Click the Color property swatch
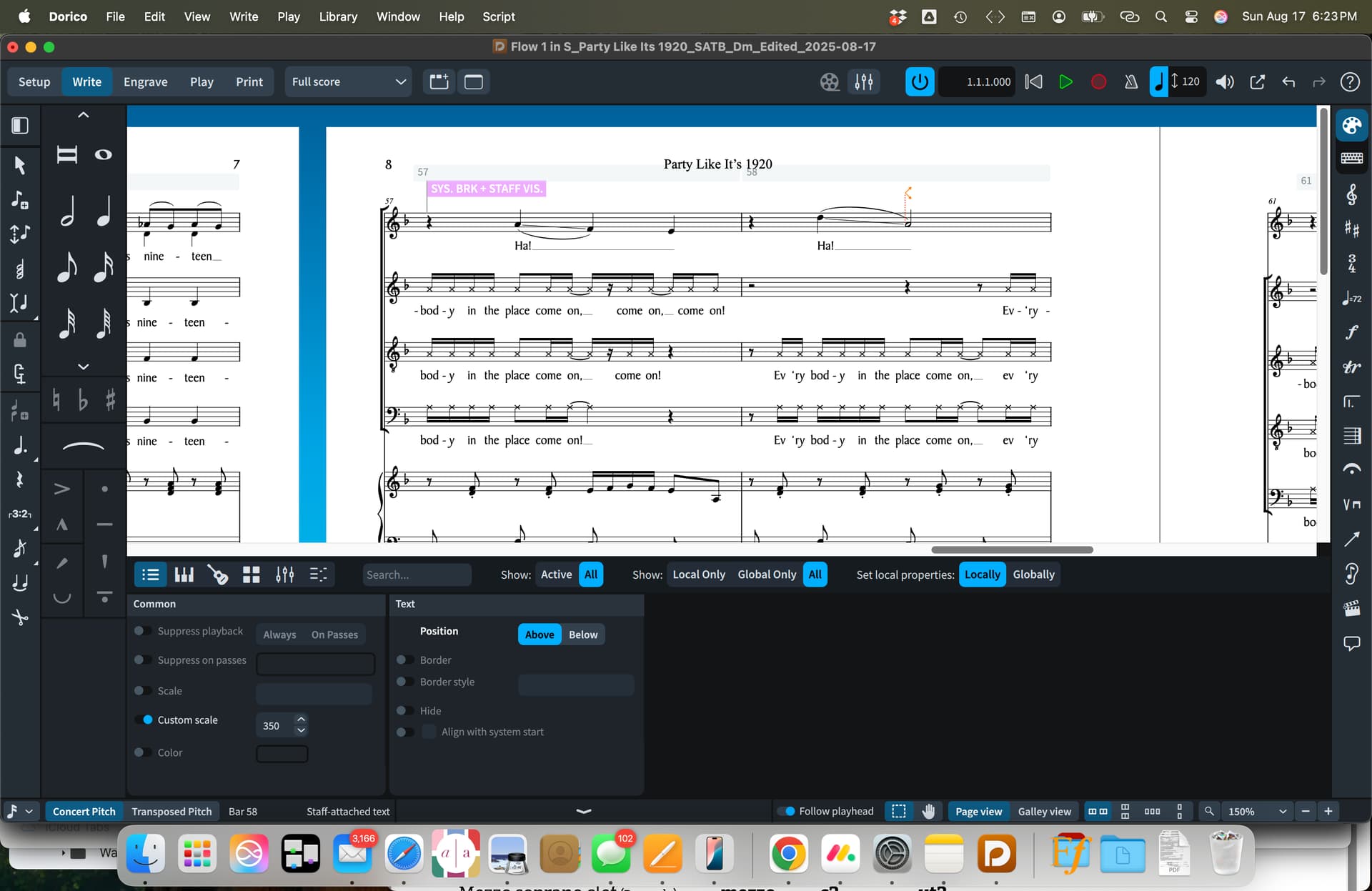The height and width of the screenshot is (891, 1372). (x=282, y=754)
